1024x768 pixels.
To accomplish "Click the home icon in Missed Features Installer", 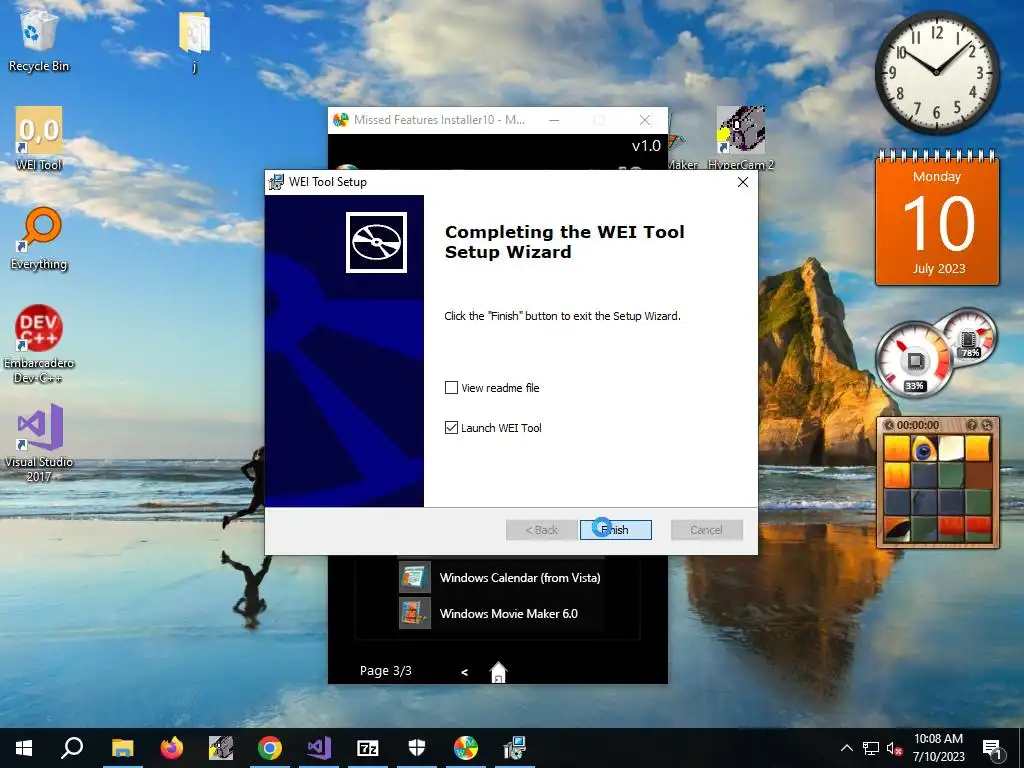I will click(498, 672).
